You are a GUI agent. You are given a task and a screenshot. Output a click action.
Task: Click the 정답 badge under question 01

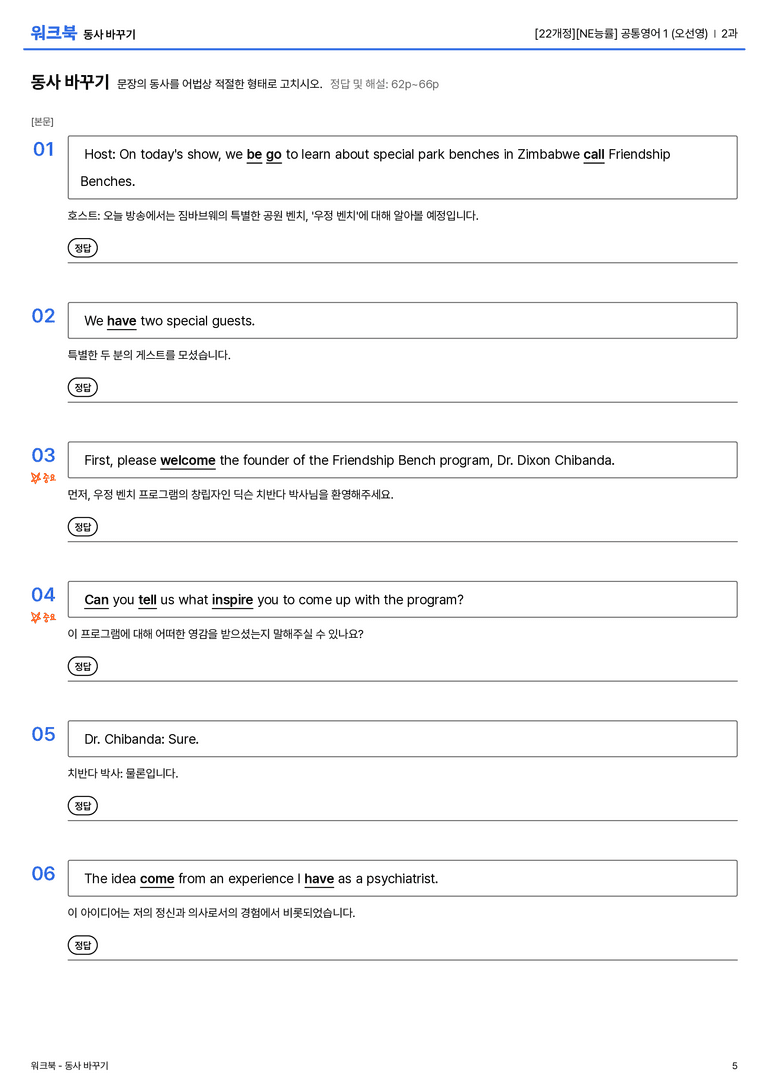point(82,247)
